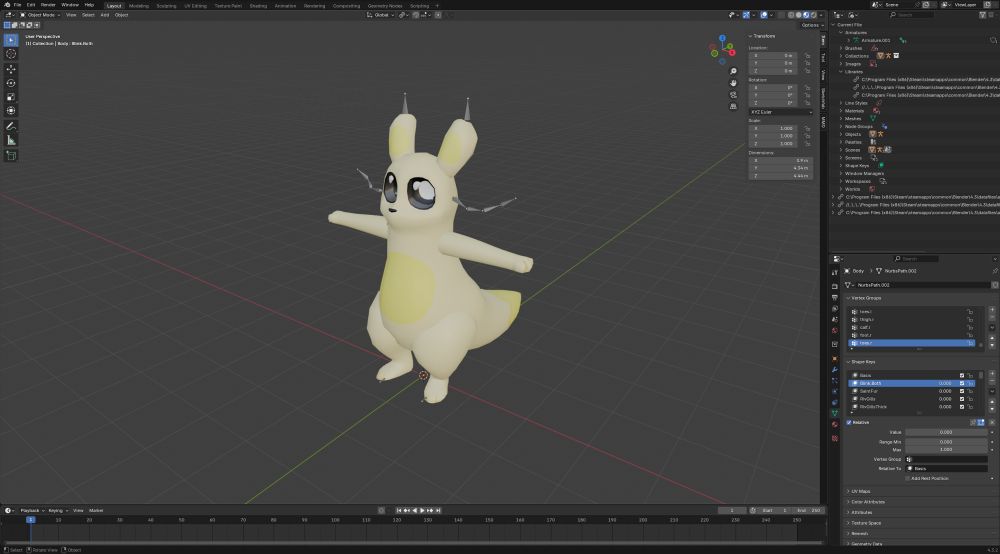Image resolution: width=1000 pixels, height=554 pixels.
Task: Toggle lock on tiptoe.r vertex group
Action: pos(970,343)
